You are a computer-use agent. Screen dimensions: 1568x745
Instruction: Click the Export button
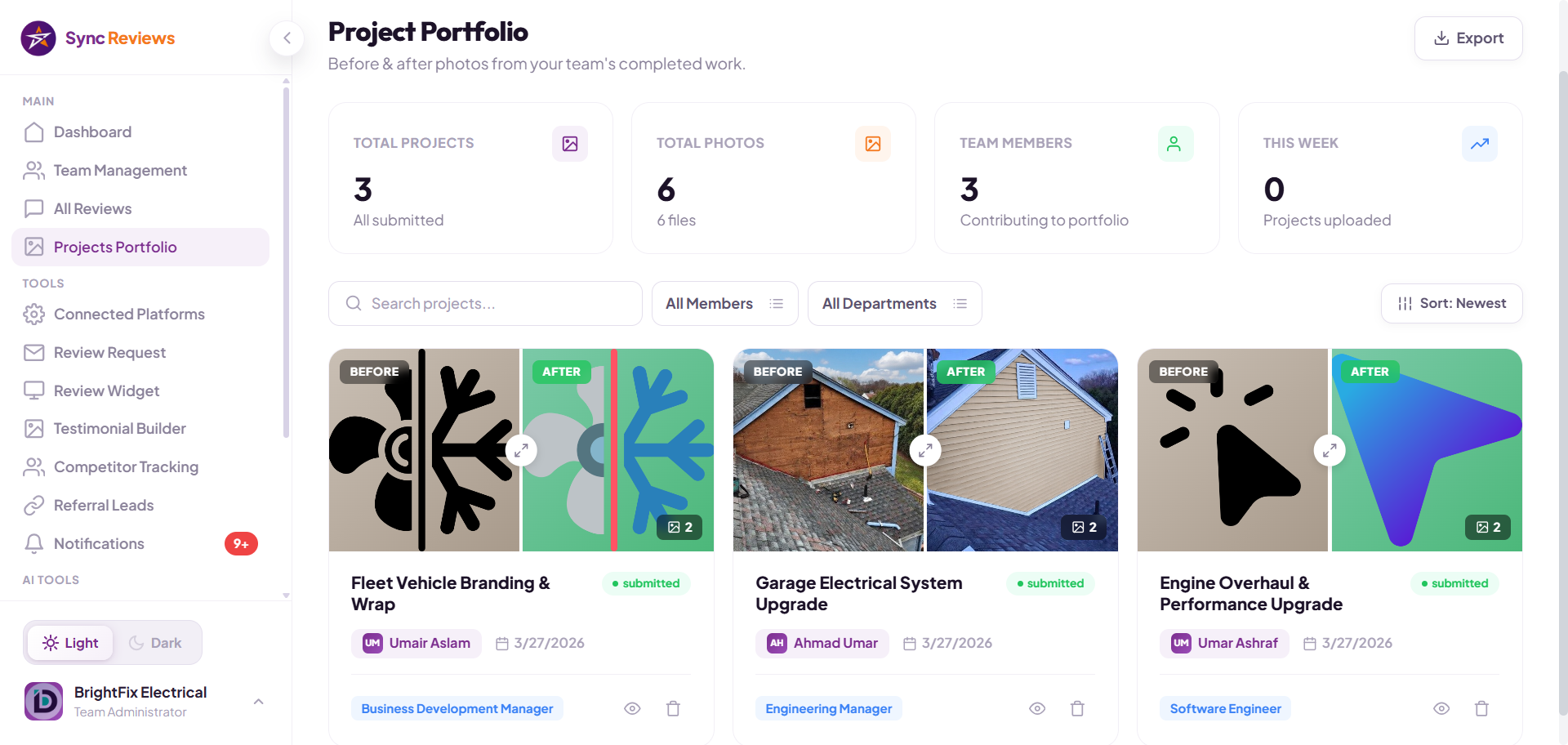click(x=1468, y=38)
